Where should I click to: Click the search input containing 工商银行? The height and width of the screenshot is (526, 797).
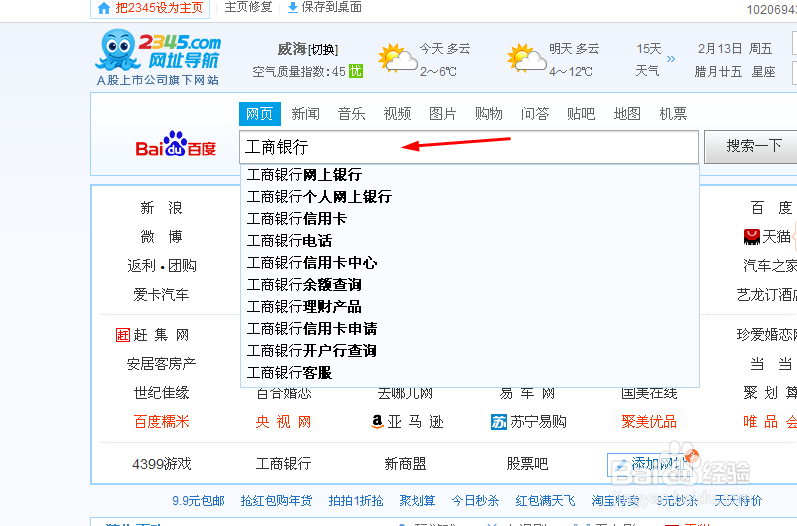coord(469,147)
